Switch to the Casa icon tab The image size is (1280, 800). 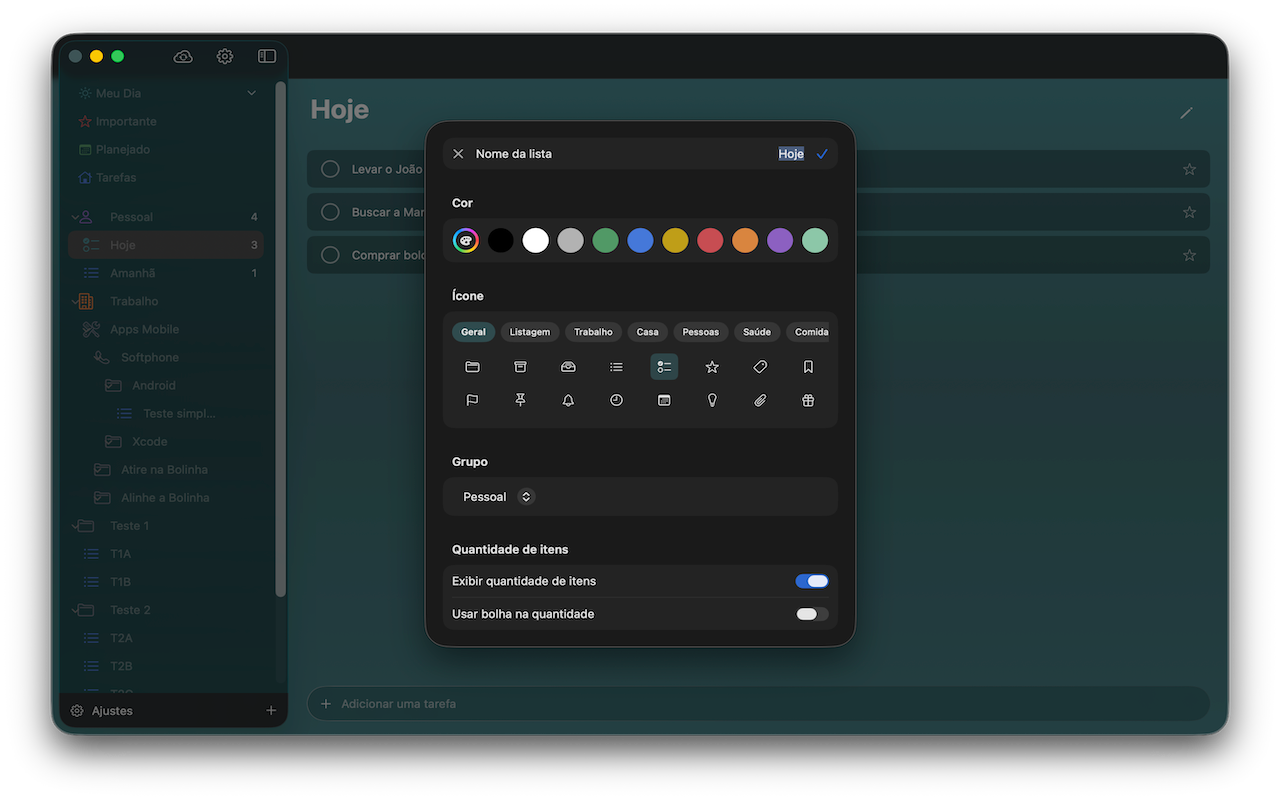[647, 332]
